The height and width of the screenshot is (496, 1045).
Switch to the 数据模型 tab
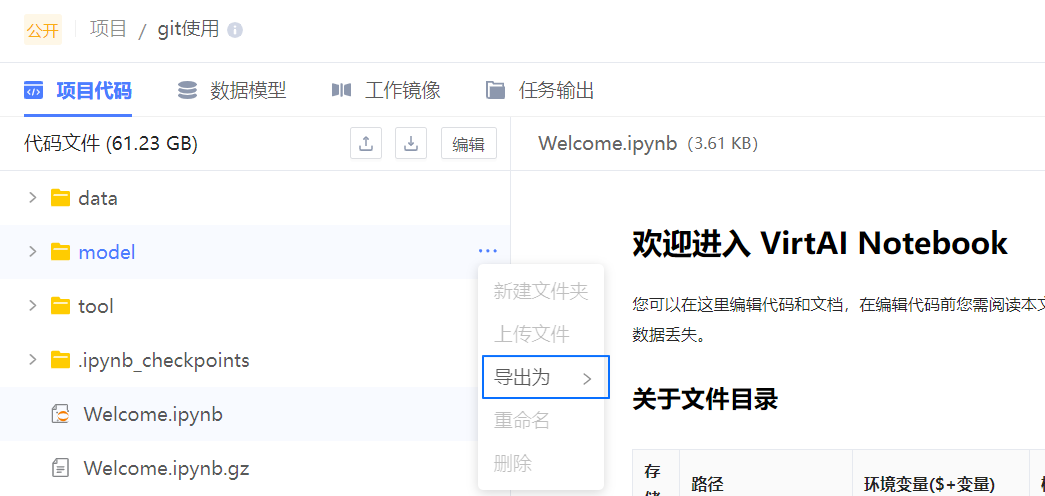coord(232,91)
